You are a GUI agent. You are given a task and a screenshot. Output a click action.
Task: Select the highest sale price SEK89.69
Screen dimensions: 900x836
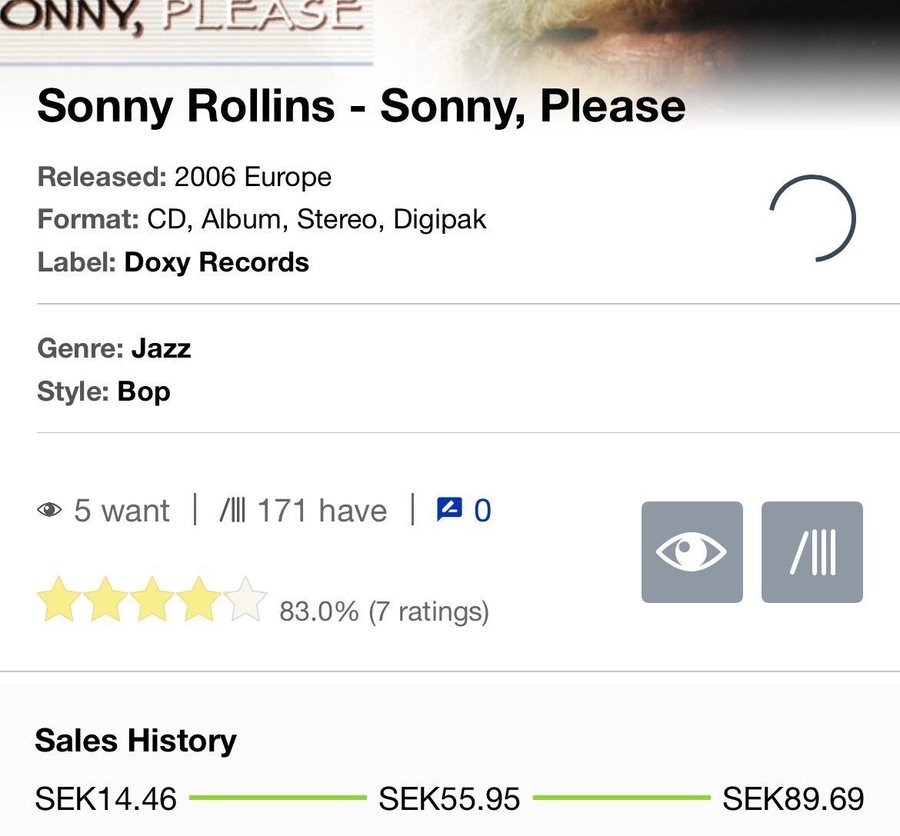point(792,799)
